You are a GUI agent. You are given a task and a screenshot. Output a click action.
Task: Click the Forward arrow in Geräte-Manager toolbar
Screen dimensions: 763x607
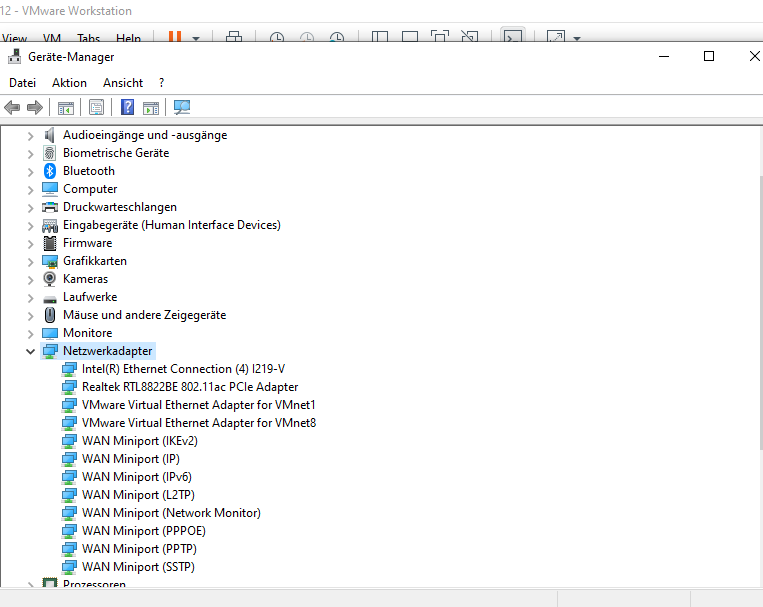[x=35, y=107]
